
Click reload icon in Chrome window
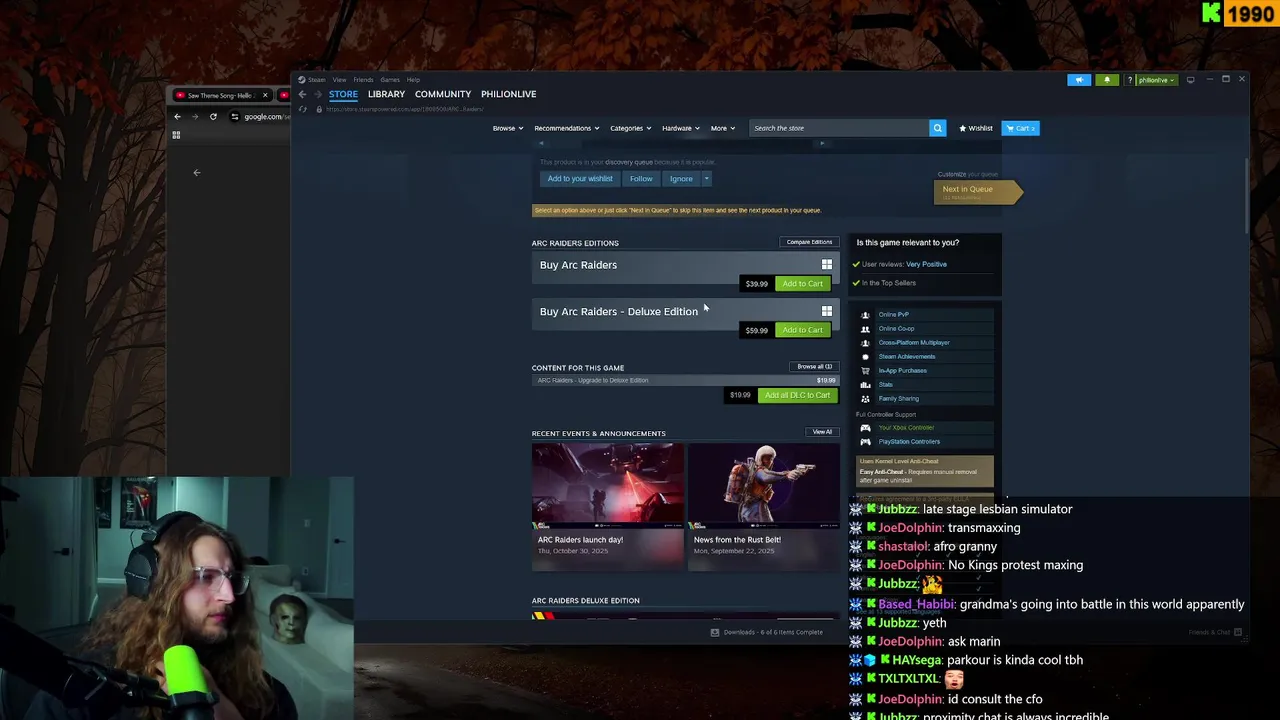click(213, 117)
